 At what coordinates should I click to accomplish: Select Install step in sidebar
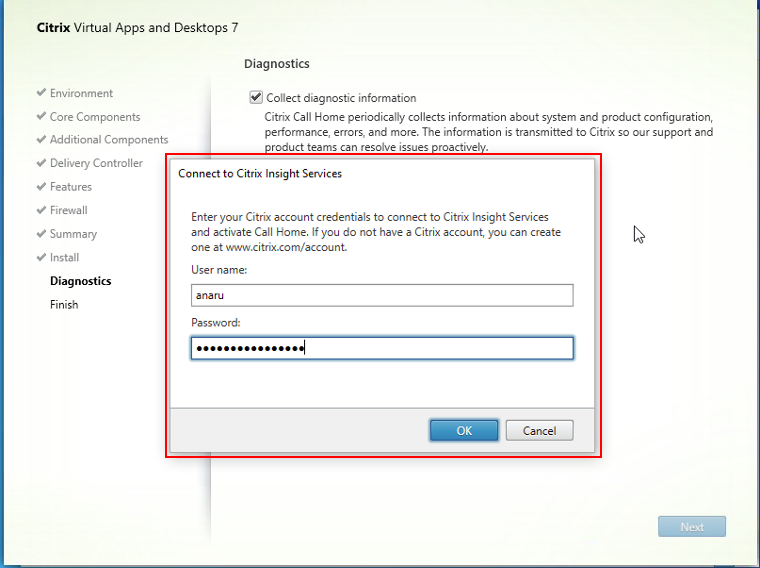tap(64, 257)
